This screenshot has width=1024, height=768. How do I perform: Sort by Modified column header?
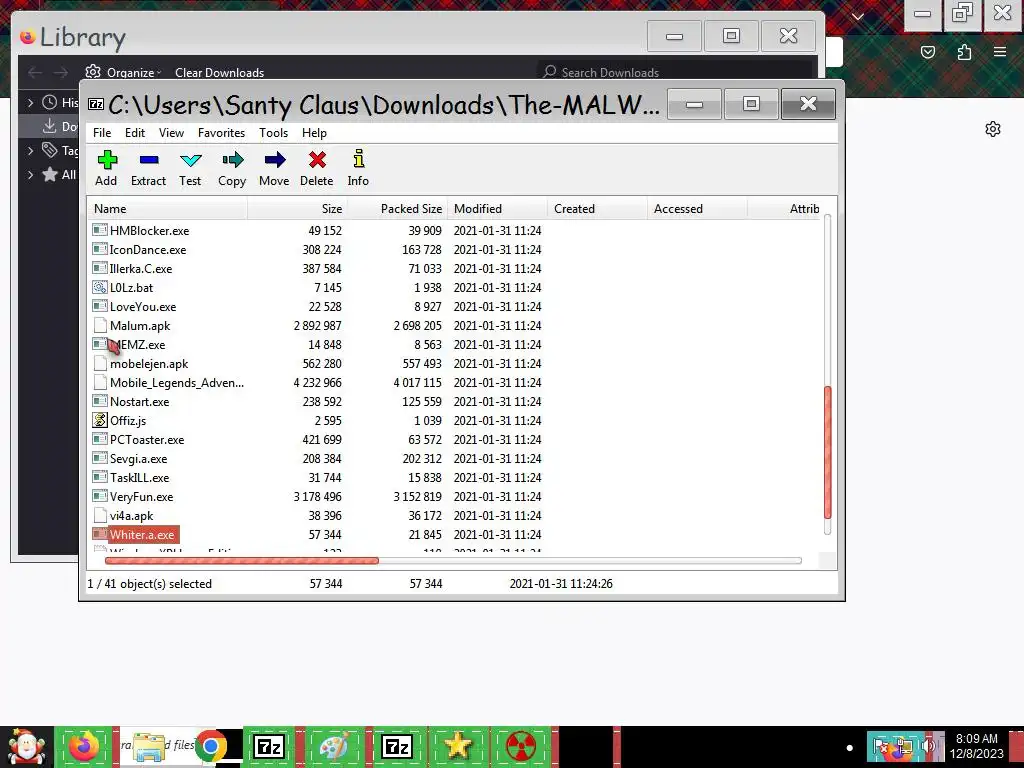click(x=498, y=209)
